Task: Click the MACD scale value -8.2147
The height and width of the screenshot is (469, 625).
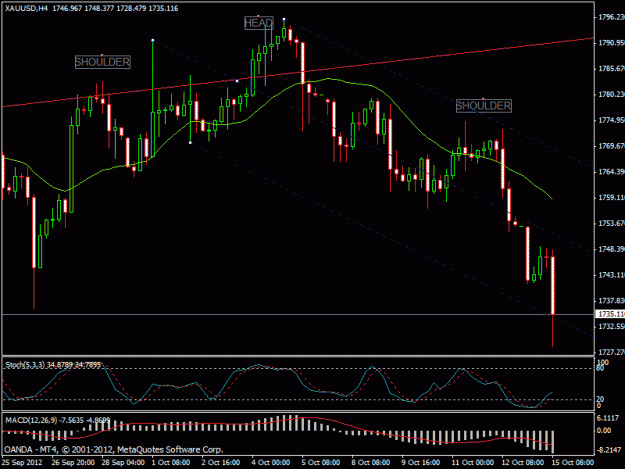Action: [609, 450]
